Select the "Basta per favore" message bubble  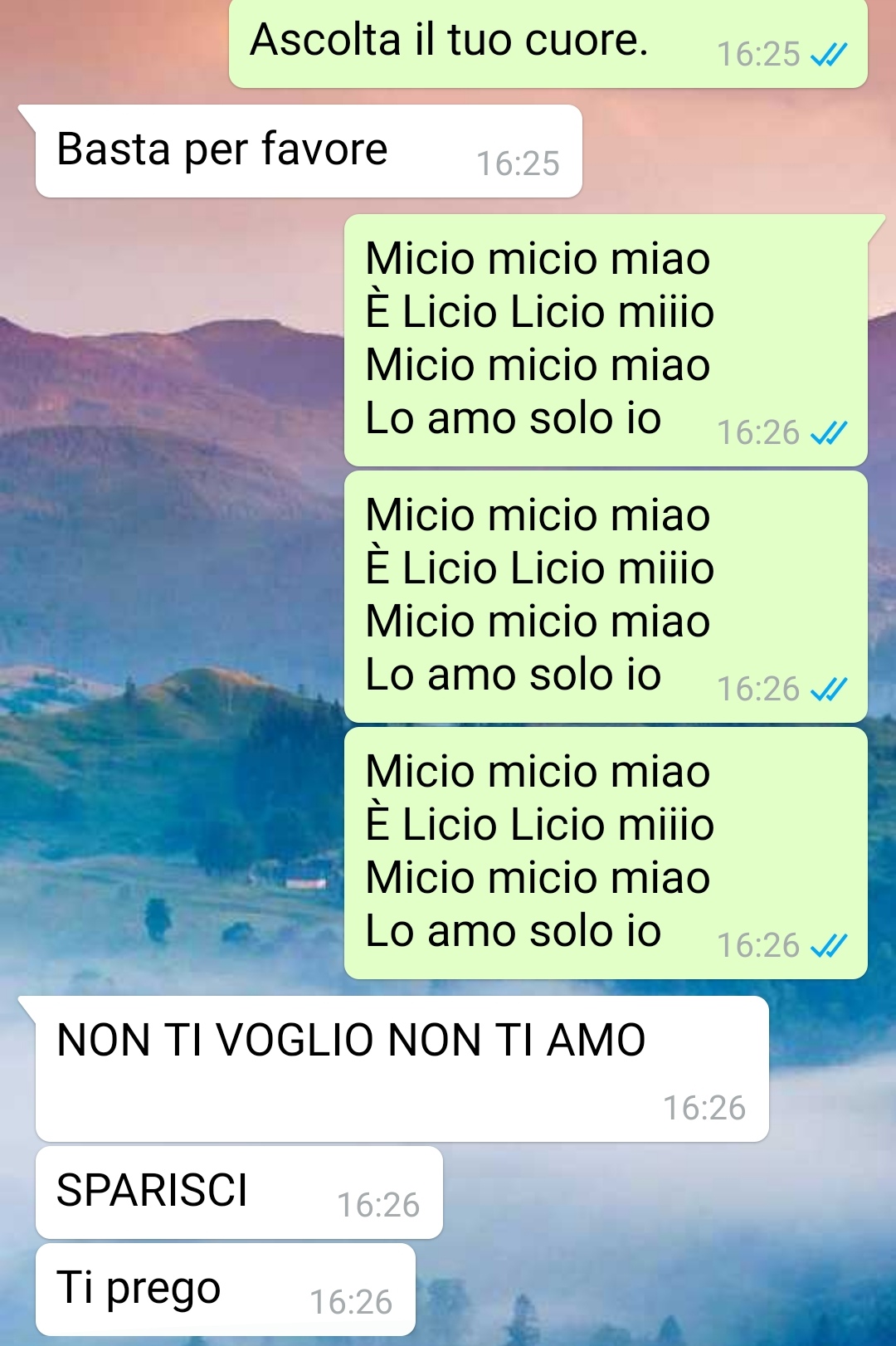pyautogui.click(x=309, y=151)
